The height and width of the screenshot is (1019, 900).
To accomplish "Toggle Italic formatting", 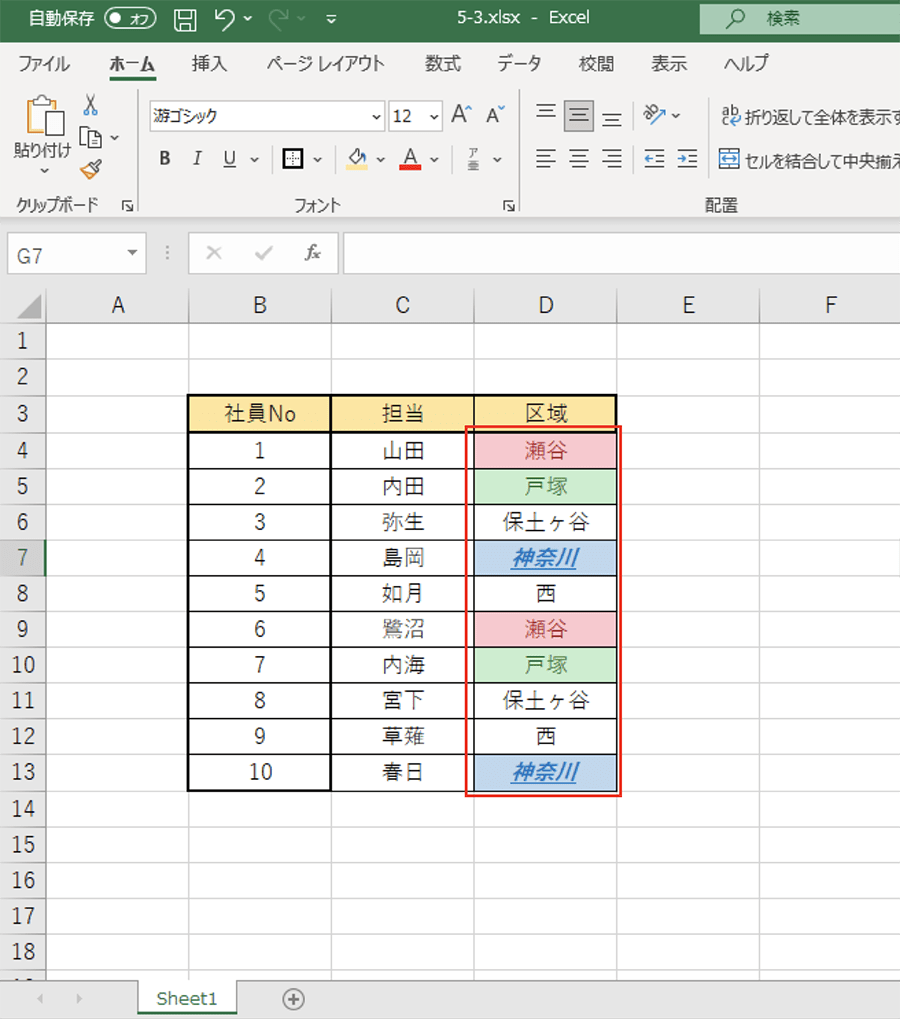I will pos(197,158).
